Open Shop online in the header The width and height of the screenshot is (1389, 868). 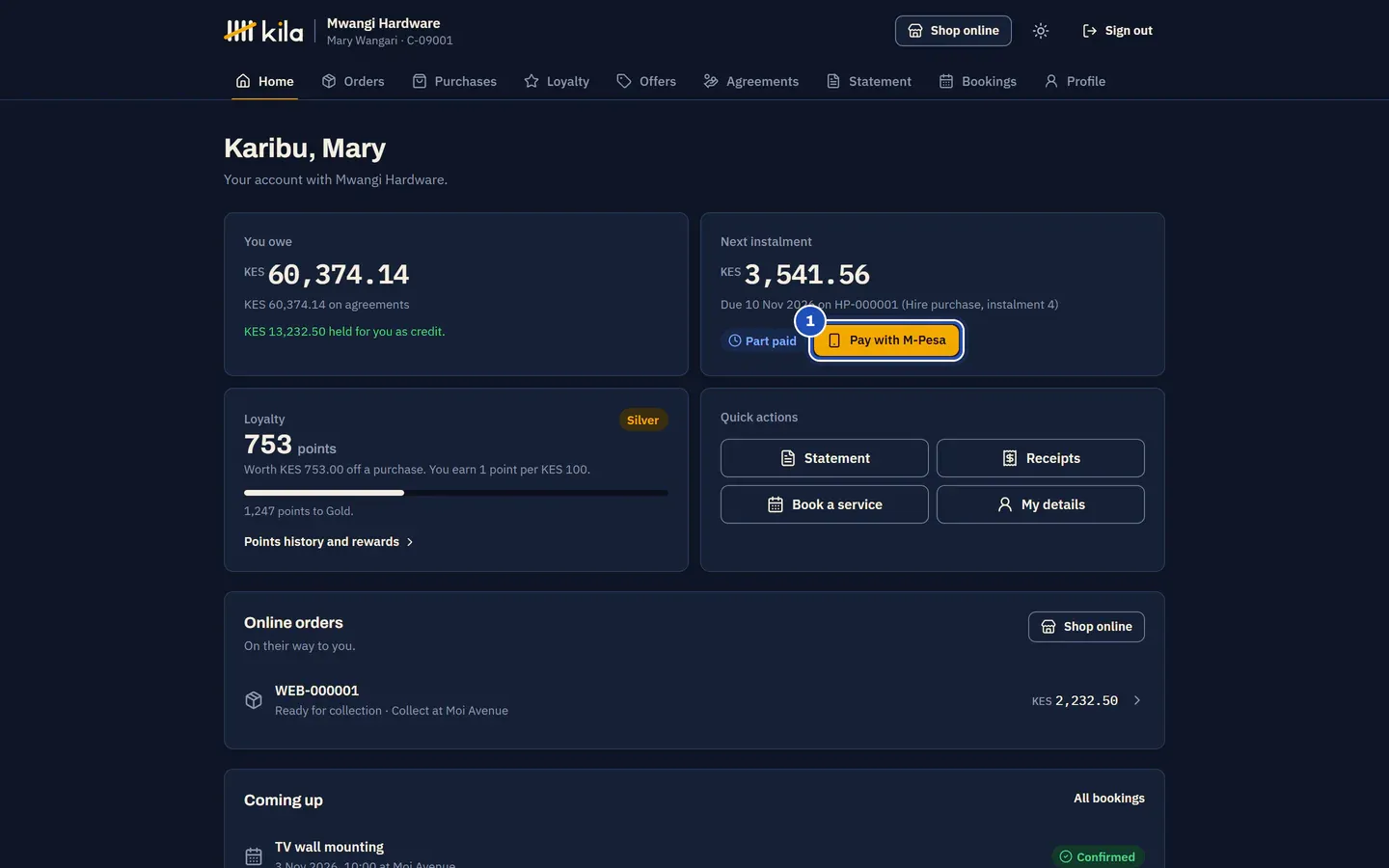(953, 31)
